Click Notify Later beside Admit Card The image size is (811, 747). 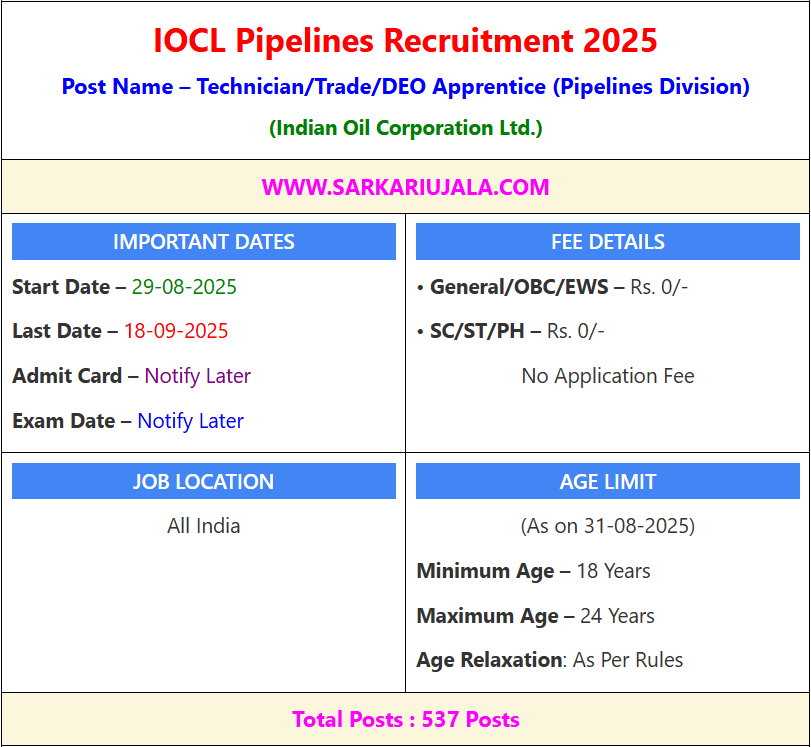pos(198,376)
